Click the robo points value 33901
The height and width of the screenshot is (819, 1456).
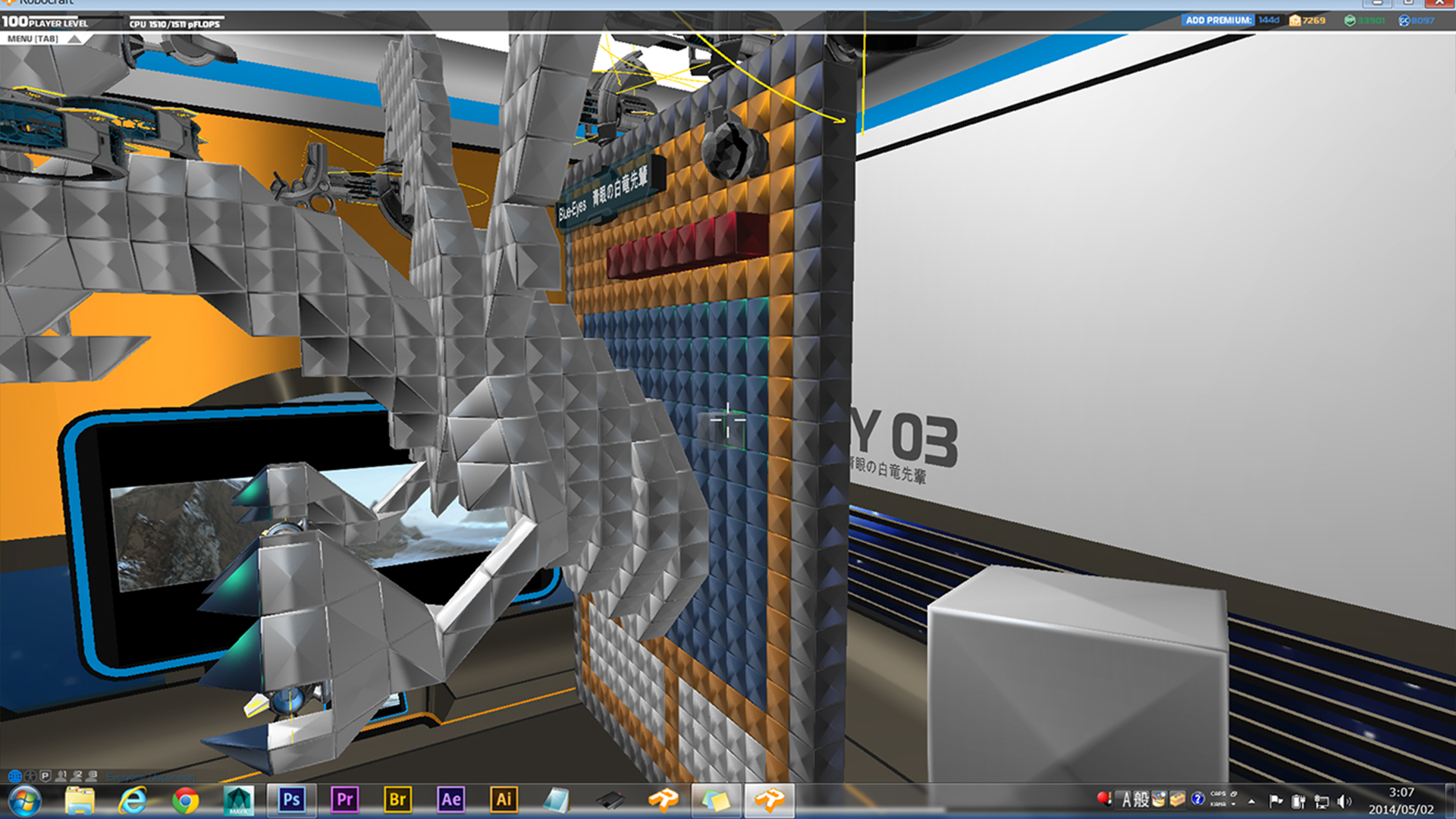click(1371, 20)
